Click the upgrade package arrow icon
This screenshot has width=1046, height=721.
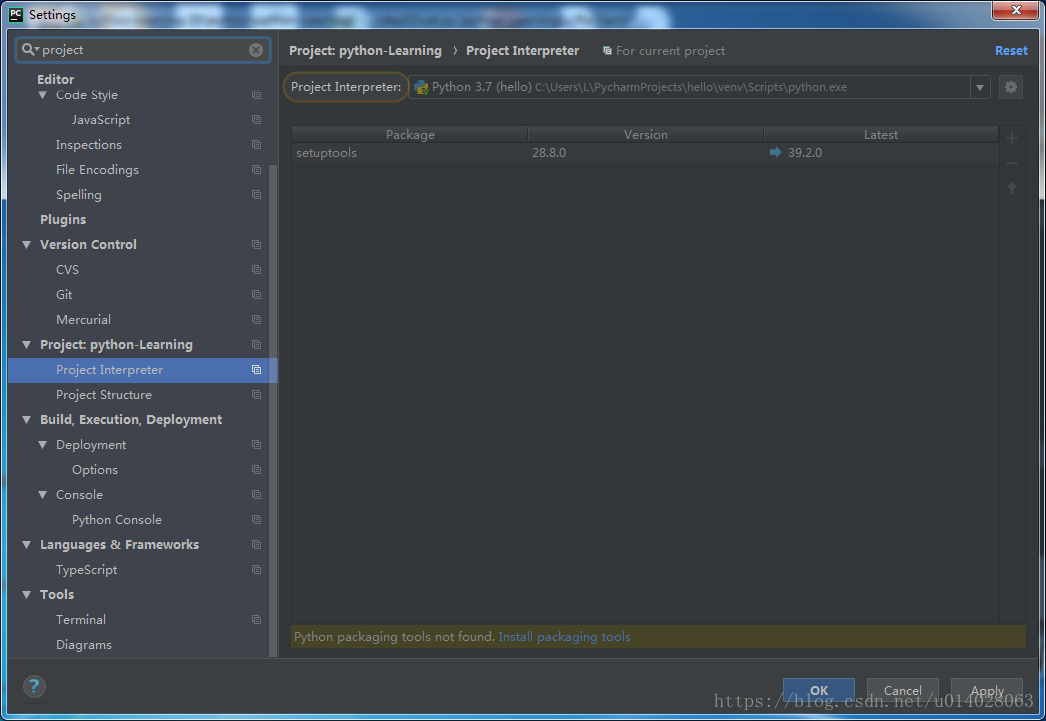[x=1012, y=188]
